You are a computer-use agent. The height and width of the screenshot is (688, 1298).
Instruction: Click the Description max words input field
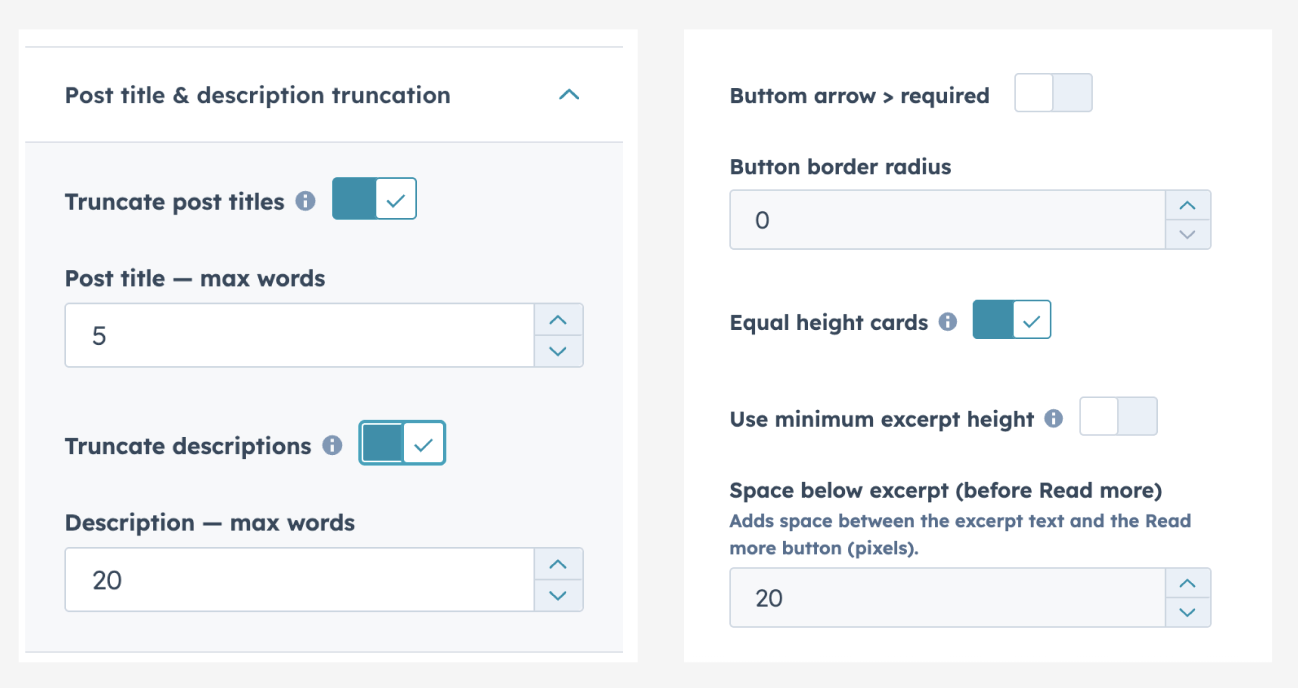tap(299, 580)
